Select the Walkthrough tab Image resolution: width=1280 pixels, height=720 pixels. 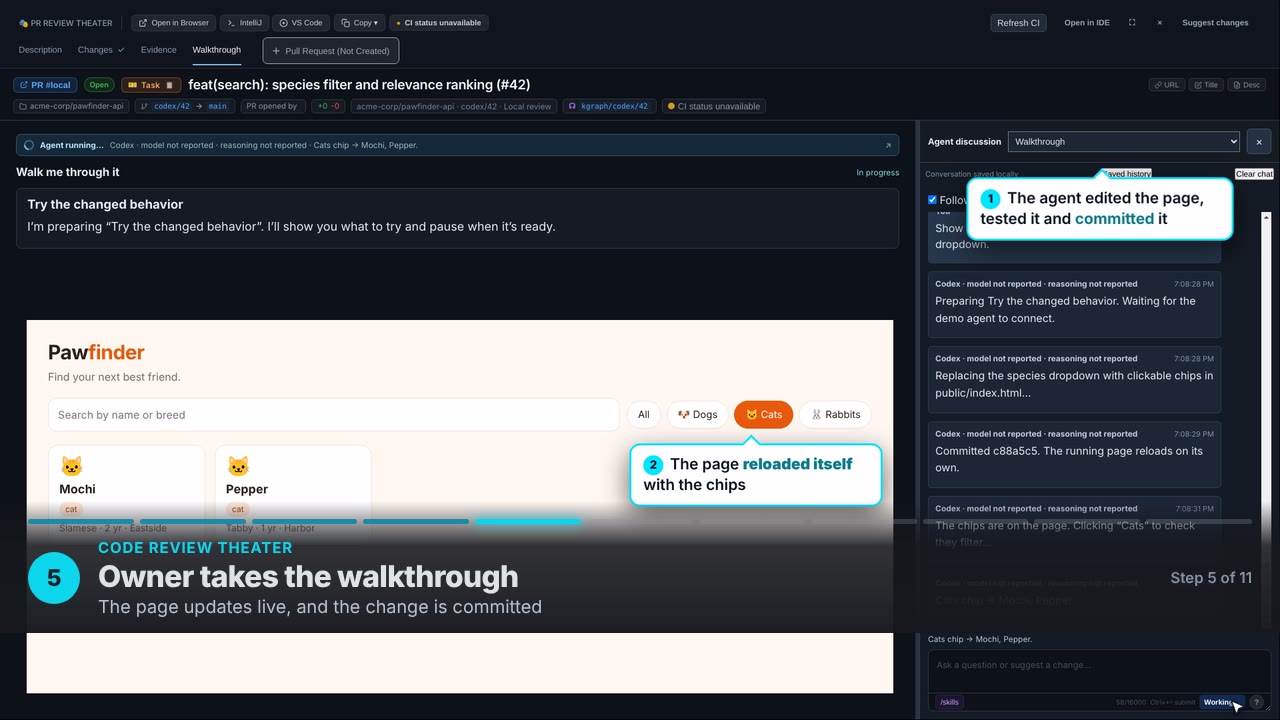pos(217,50)
